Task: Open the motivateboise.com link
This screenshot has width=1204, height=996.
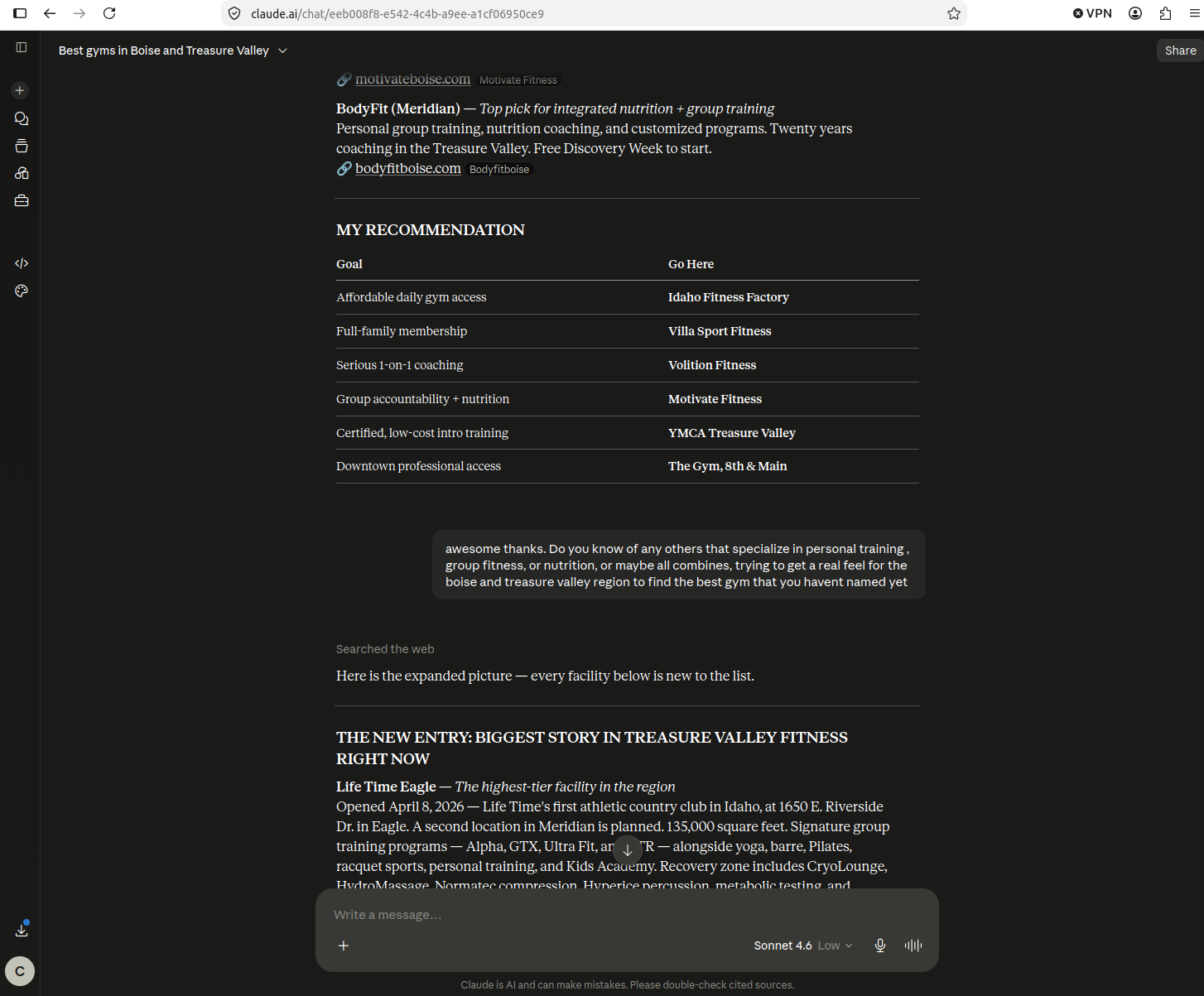Action: pyautogui.click(x=412, y=79)
